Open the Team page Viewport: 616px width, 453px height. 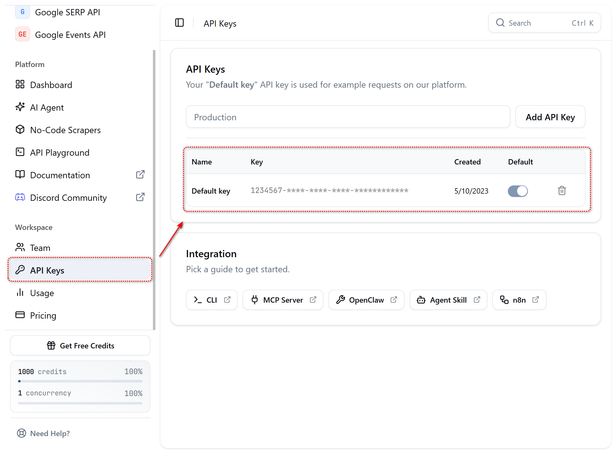40,248
